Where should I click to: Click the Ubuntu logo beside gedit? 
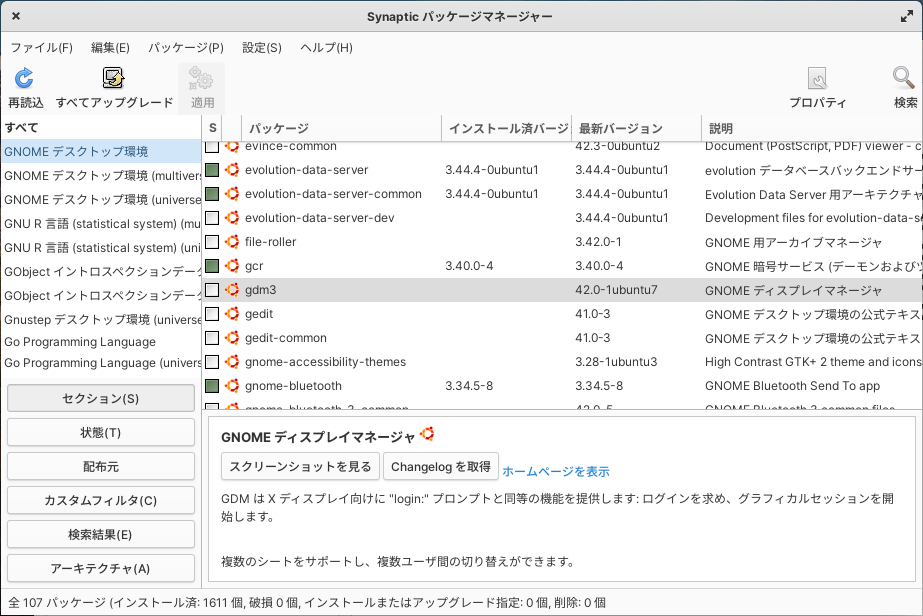(x=232, y=314)
